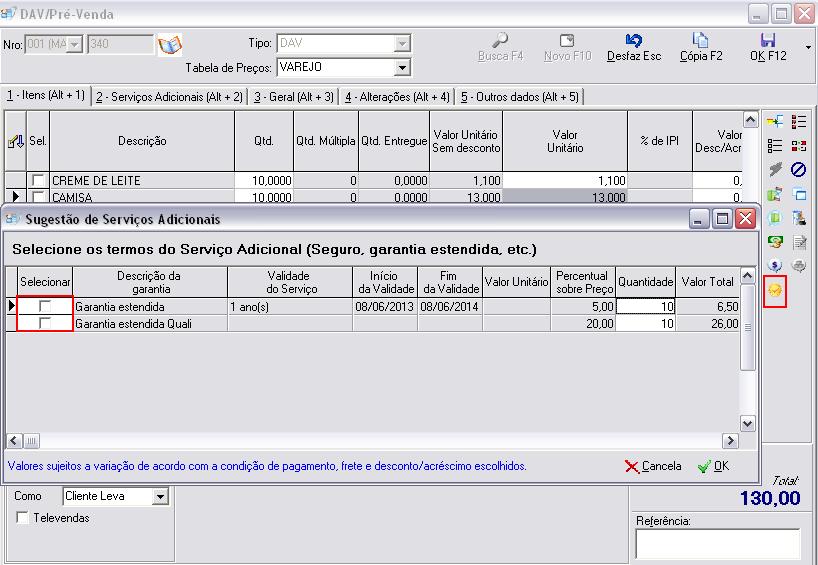Select the Garantia estendida checkbox
This screenshot has height=565, width=818.
point(45,307)
